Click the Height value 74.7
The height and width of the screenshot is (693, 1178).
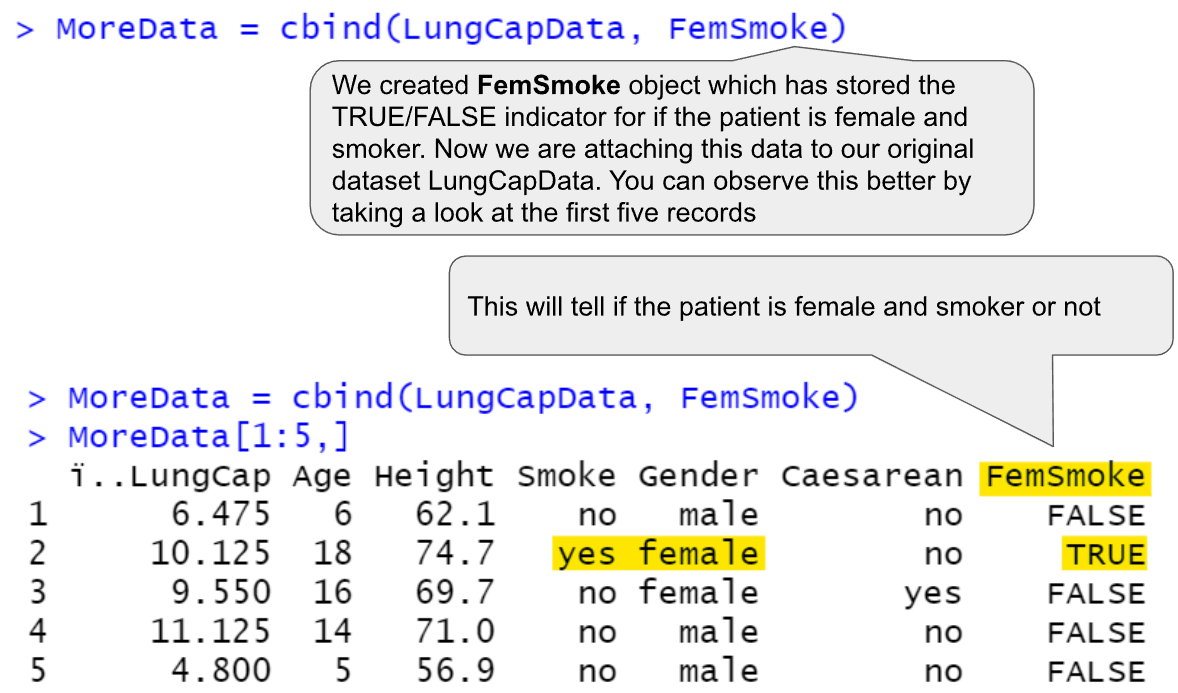point(454,554)
